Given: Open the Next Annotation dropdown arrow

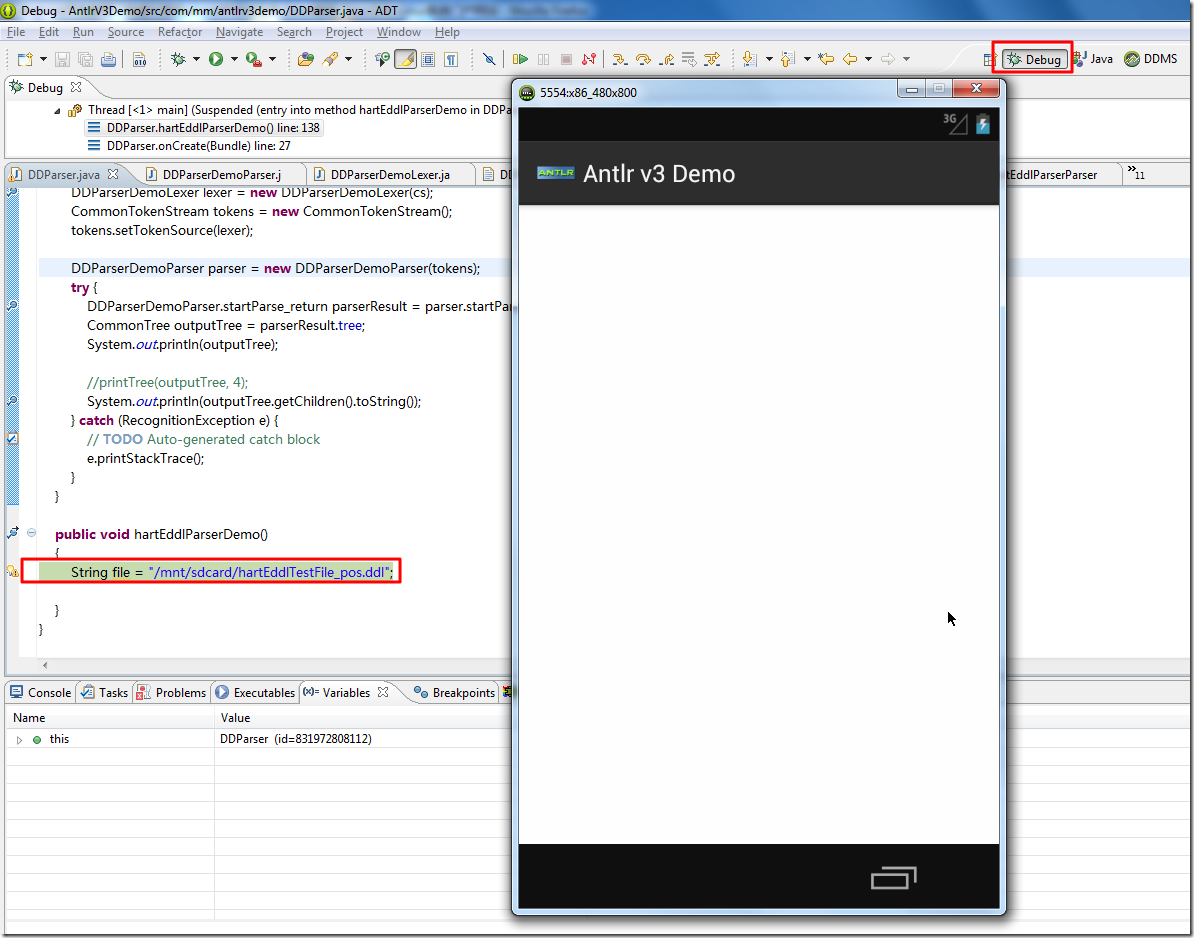Looking at the screenshot, I should tap(769, 59).
